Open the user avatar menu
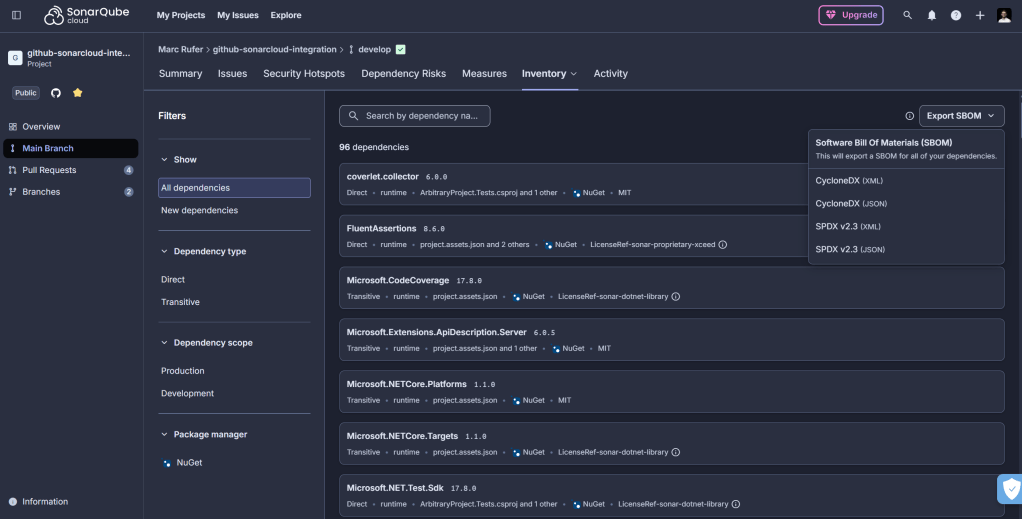Image resolution: width=1022 pixels, height=519 pixels. pyautogui.click(x=1004, y=15)
